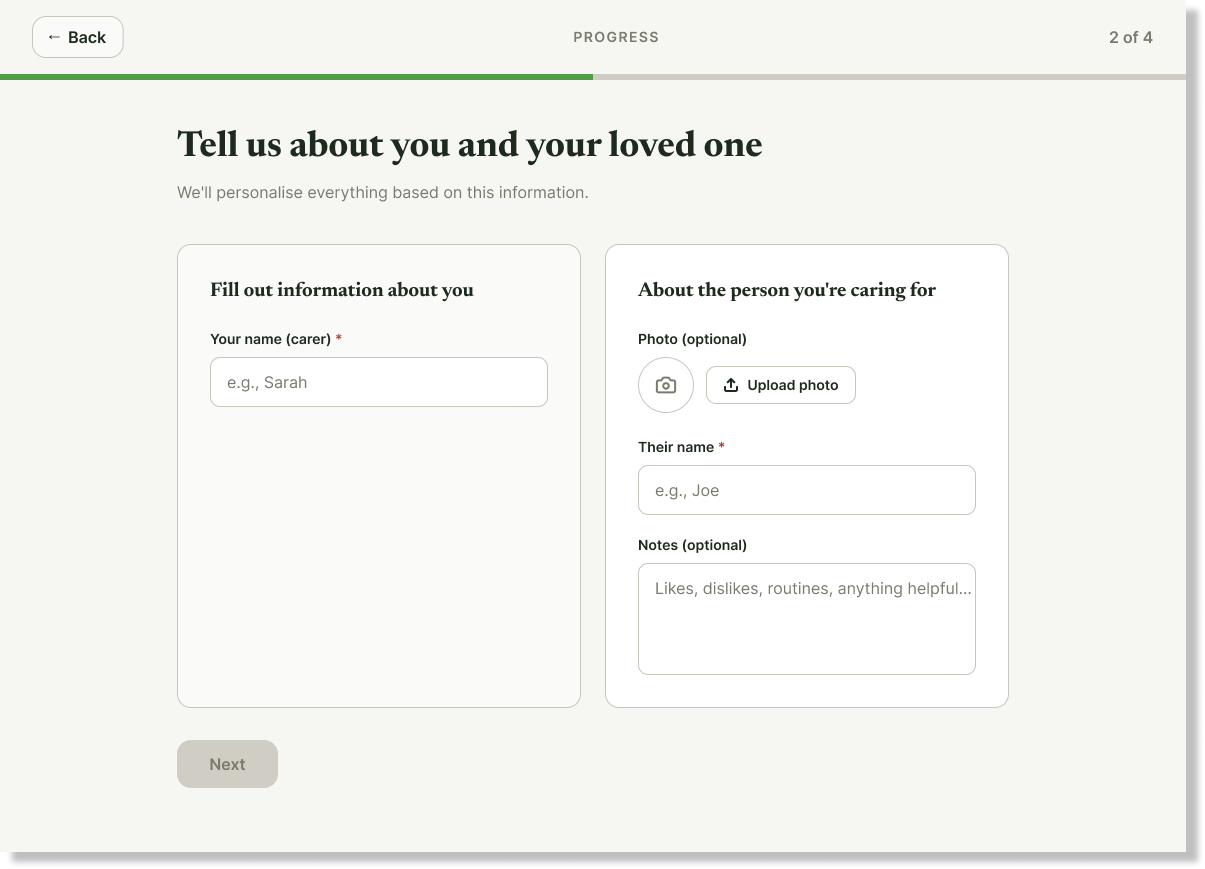Focus the Their name field with Joe placeholder

[807, 490]
